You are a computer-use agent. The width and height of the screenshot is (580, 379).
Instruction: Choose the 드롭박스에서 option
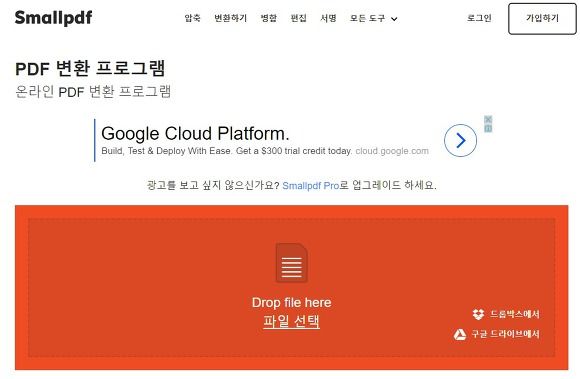(515, 314)
